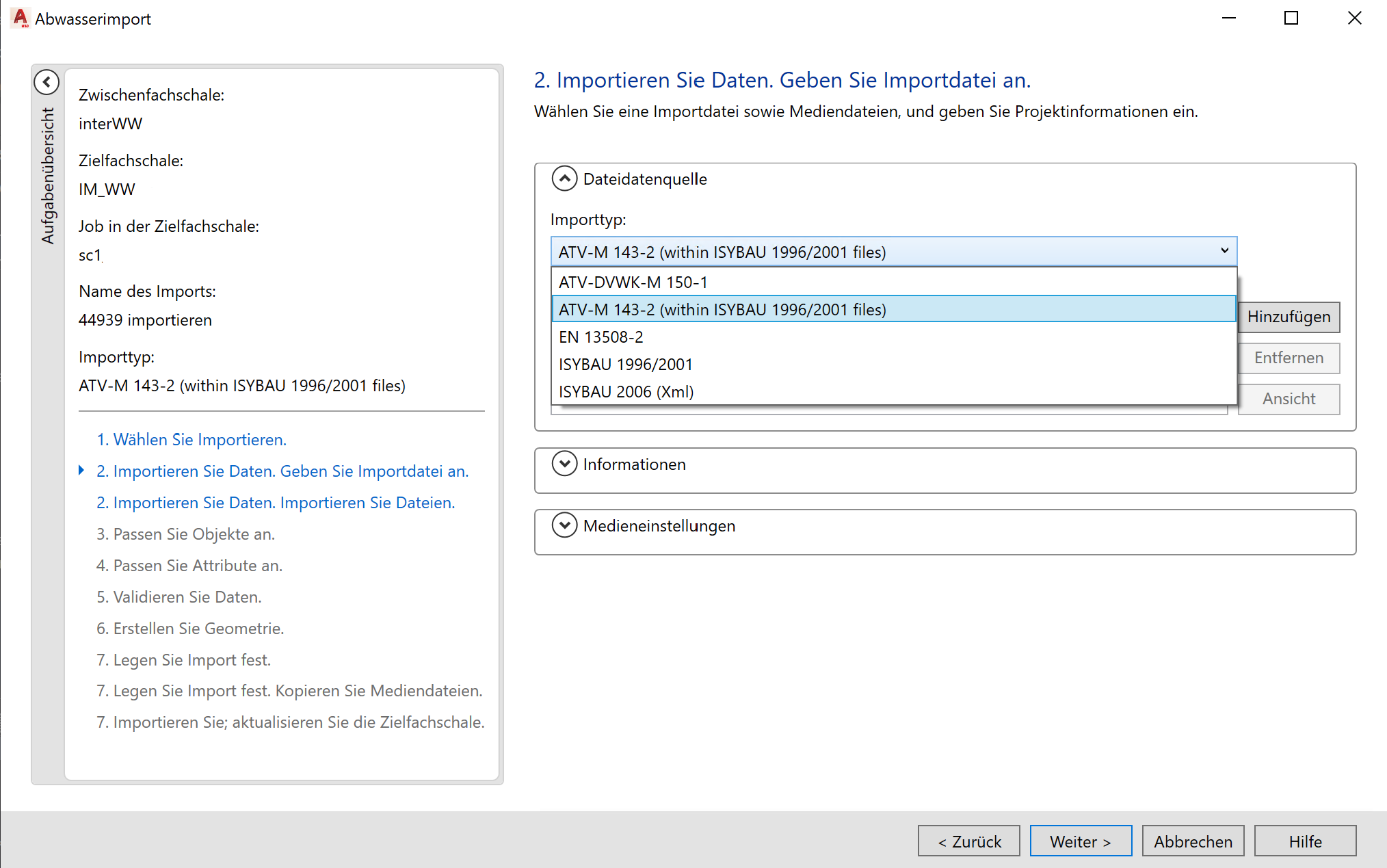Click the Autodesk app icon in title bar
The image size is (1387, 868).
[21, 18]
